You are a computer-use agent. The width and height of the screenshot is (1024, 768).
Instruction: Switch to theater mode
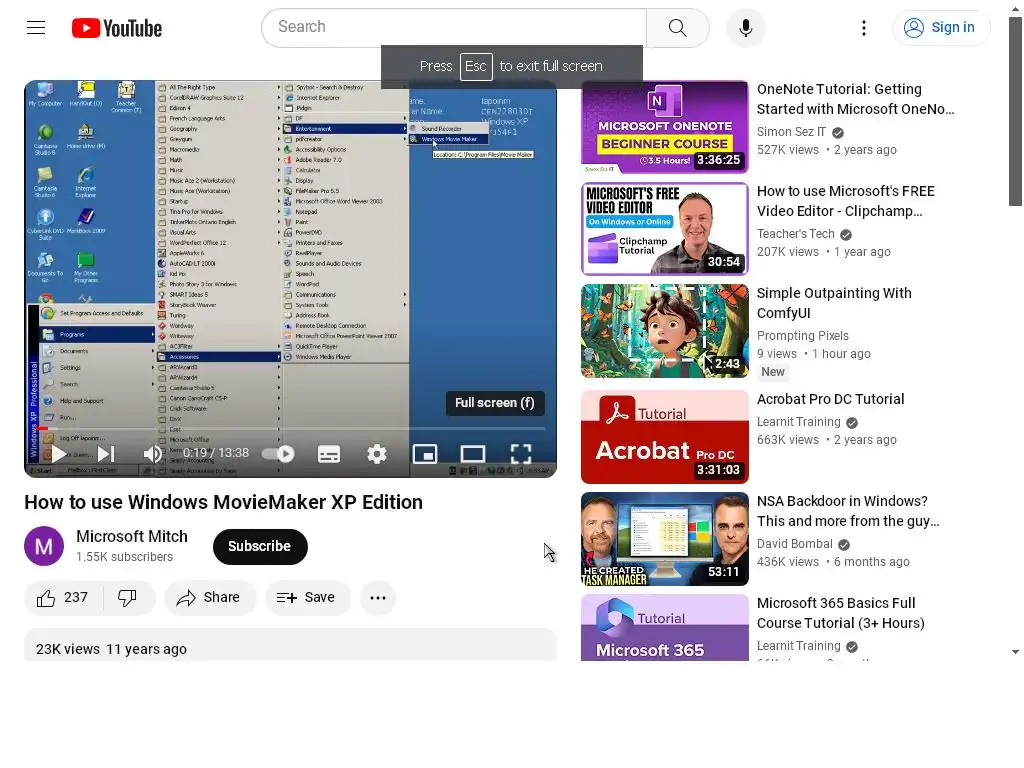tap(472, 454)
